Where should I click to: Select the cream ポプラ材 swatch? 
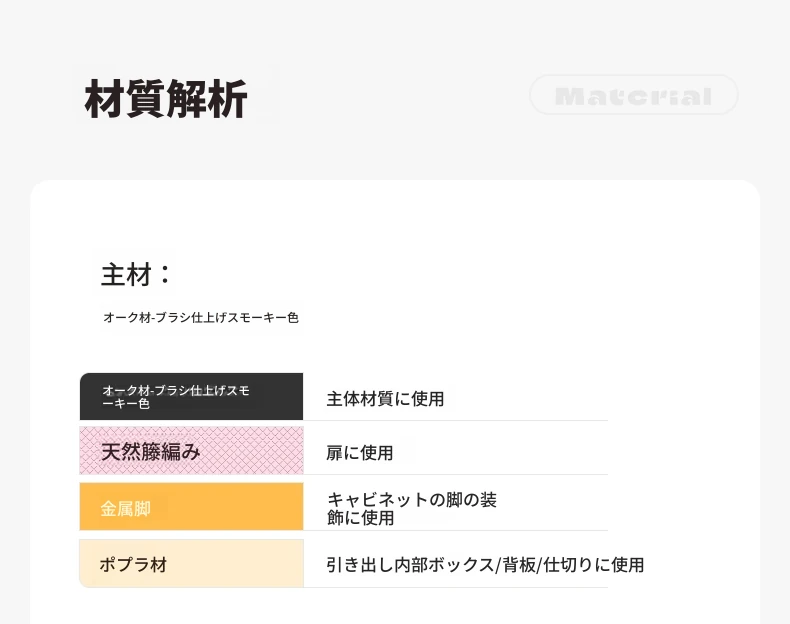191,563
